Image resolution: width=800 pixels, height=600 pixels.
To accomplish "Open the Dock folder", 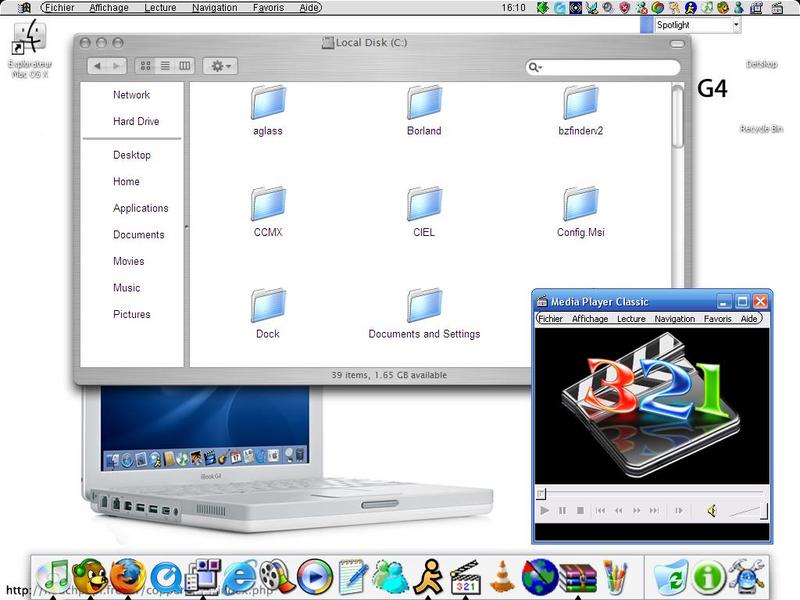I will (x=268, y=314).
